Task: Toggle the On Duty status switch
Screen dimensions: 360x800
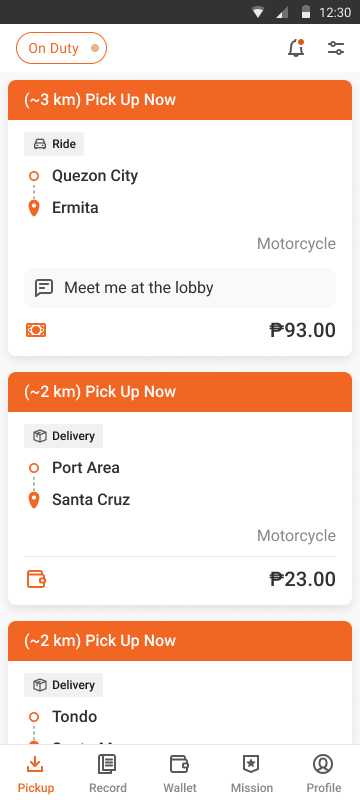Action: (x=61, y=48)
